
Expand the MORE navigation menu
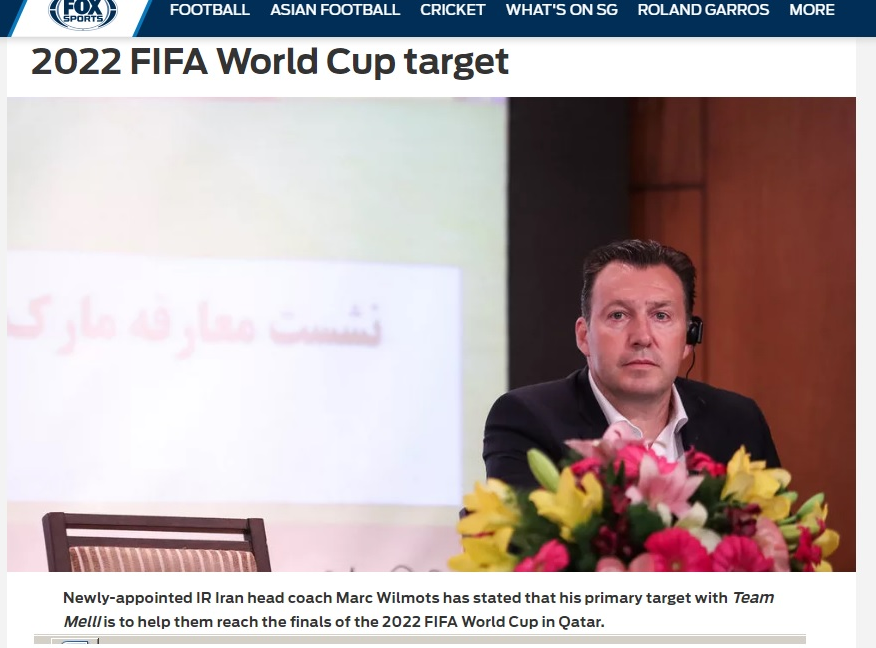(x=812, y=10)
